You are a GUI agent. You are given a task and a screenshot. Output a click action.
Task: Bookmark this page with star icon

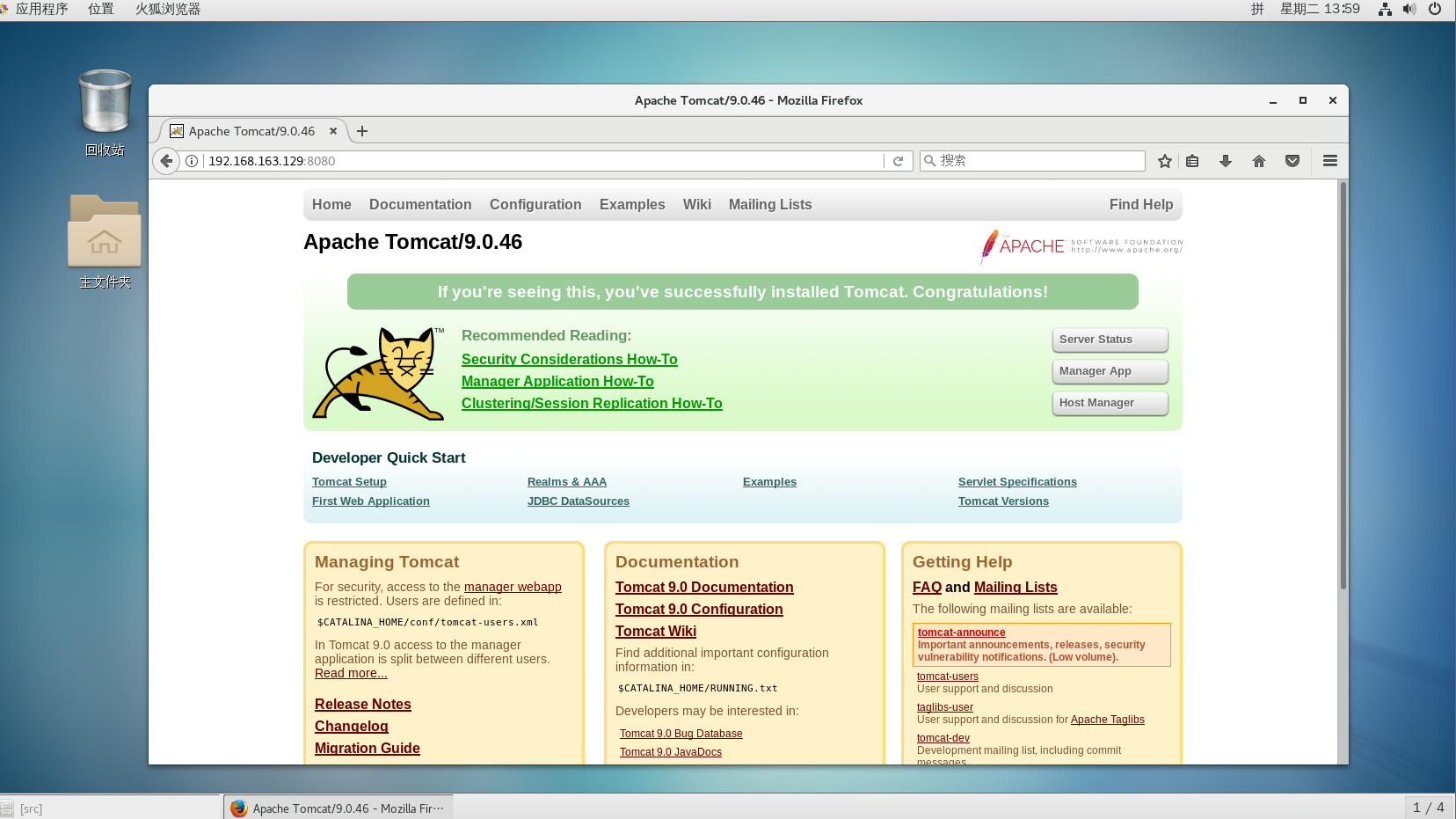(x=1165, y=161)
